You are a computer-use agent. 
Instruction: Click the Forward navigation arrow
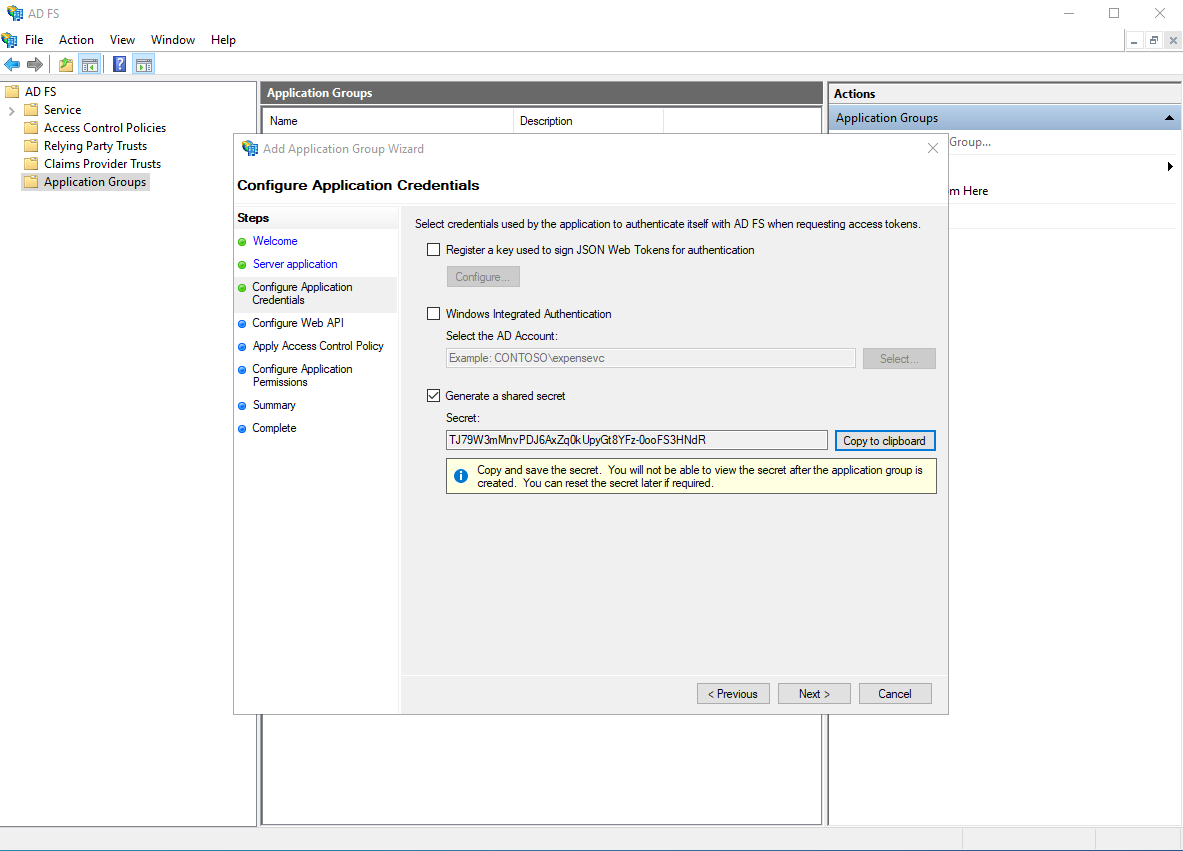(x=34, y=64)
